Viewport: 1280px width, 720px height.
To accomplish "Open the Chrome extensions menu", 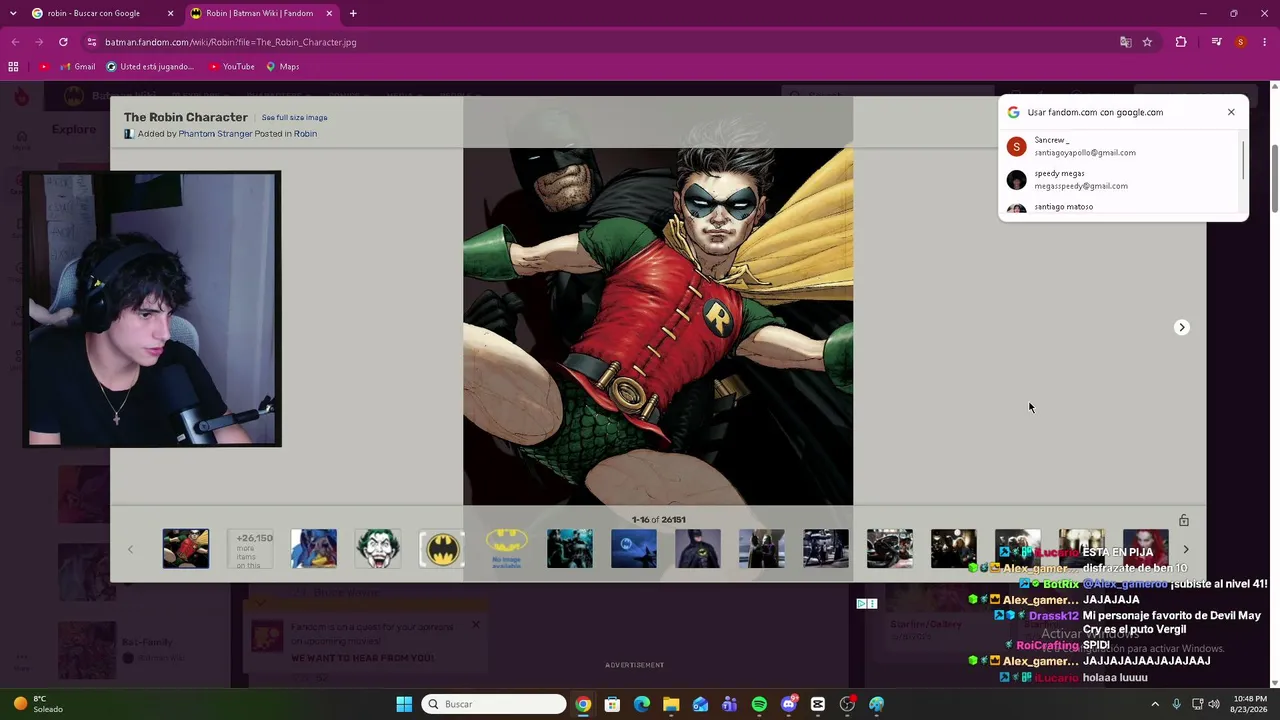I will [x=1181, y=42].
